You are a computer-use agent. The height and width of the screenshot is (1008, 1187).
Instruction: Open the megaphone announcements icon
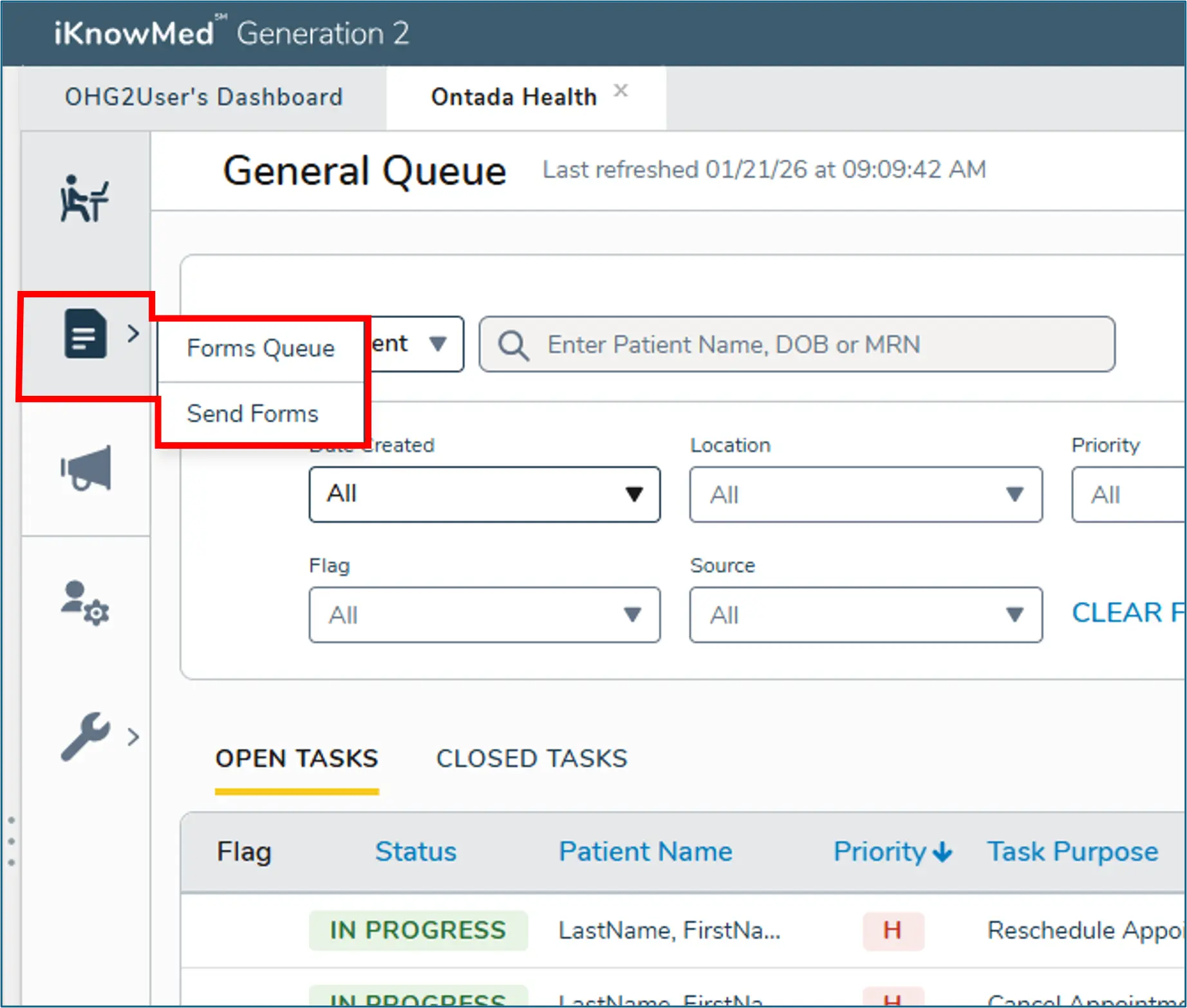pyautogui.click(x=86, y=468)
